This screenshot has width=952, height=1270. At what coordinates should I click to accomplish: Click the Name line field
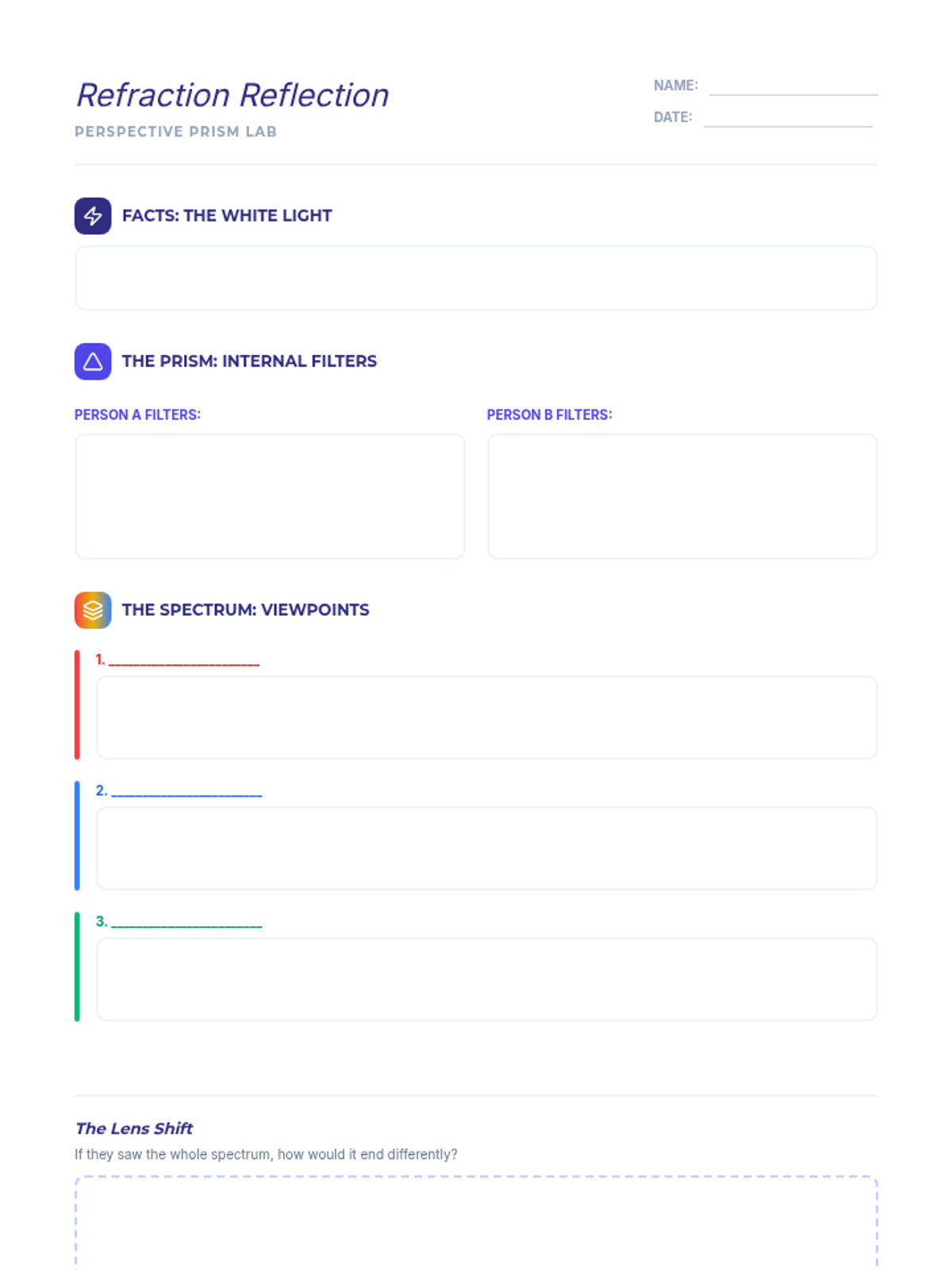tap(793, 86)
